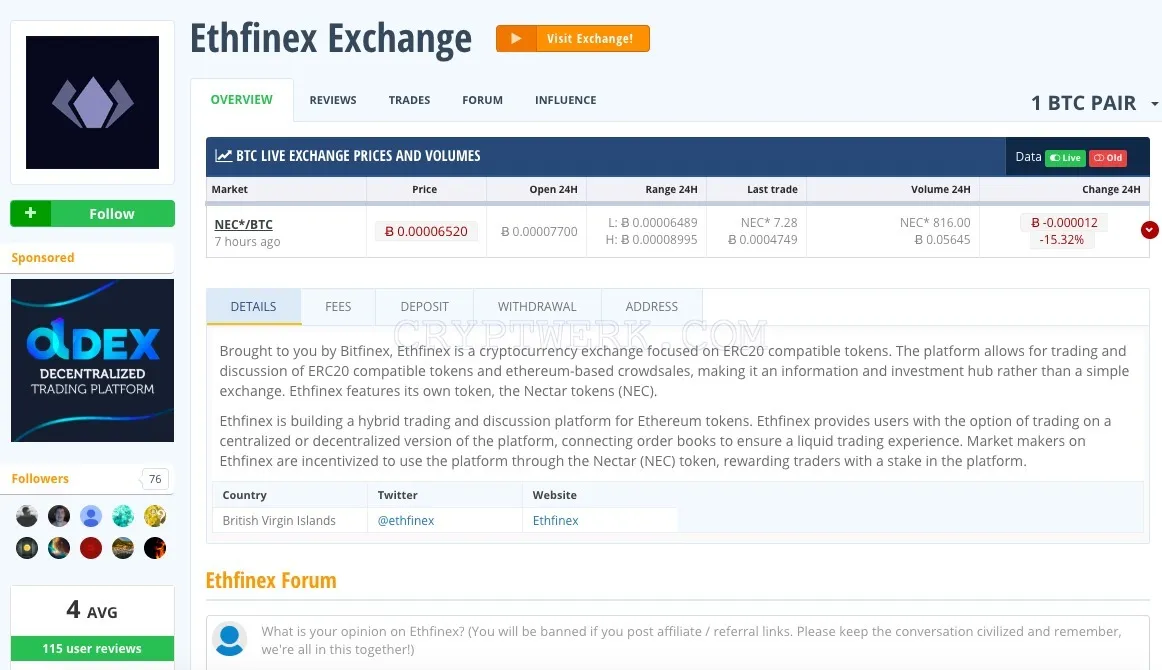
Task: Open the Ethfinex website link
Action: (x=555, y=520)
